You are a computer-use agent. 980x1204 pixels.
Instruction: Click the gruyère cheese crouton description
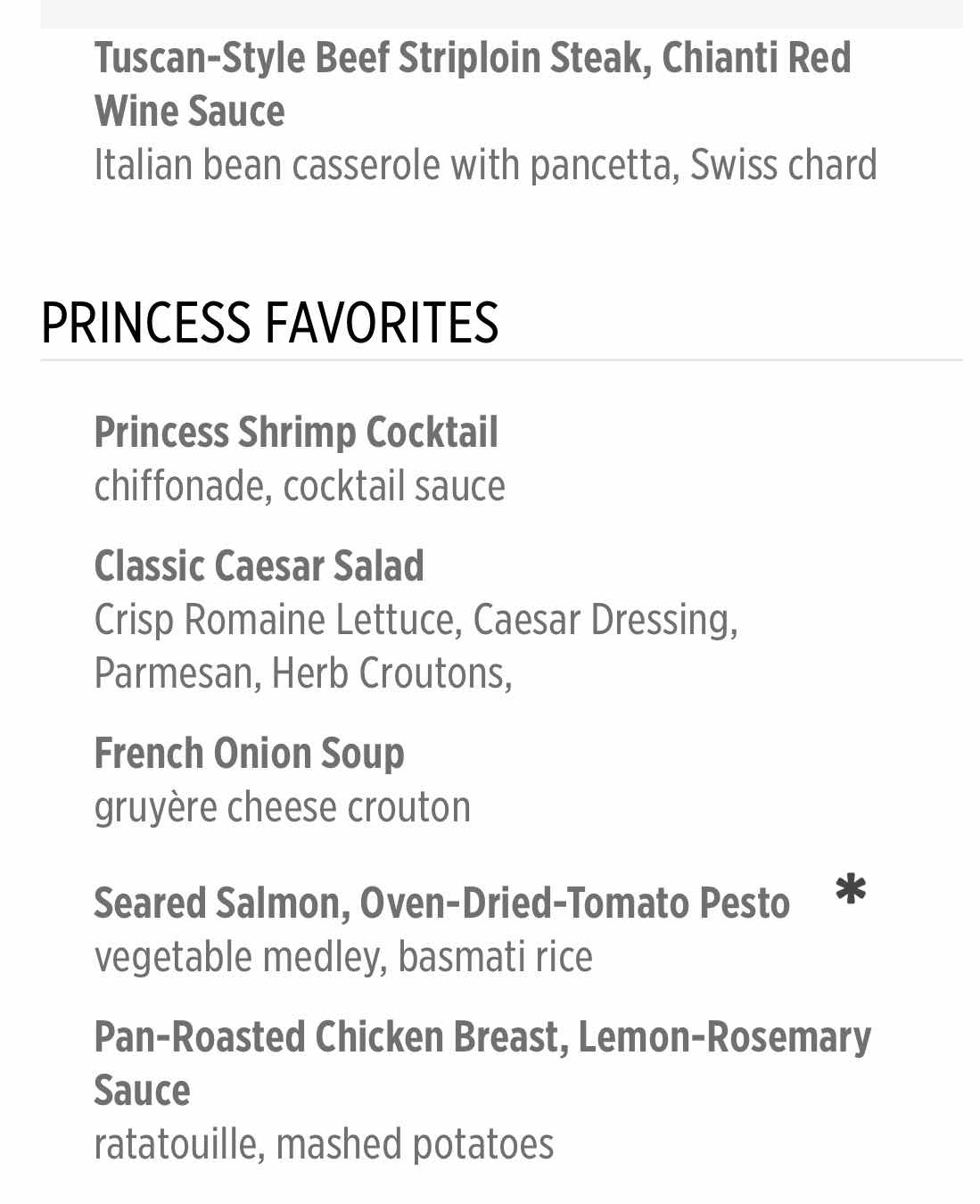(x=283, y=807)
